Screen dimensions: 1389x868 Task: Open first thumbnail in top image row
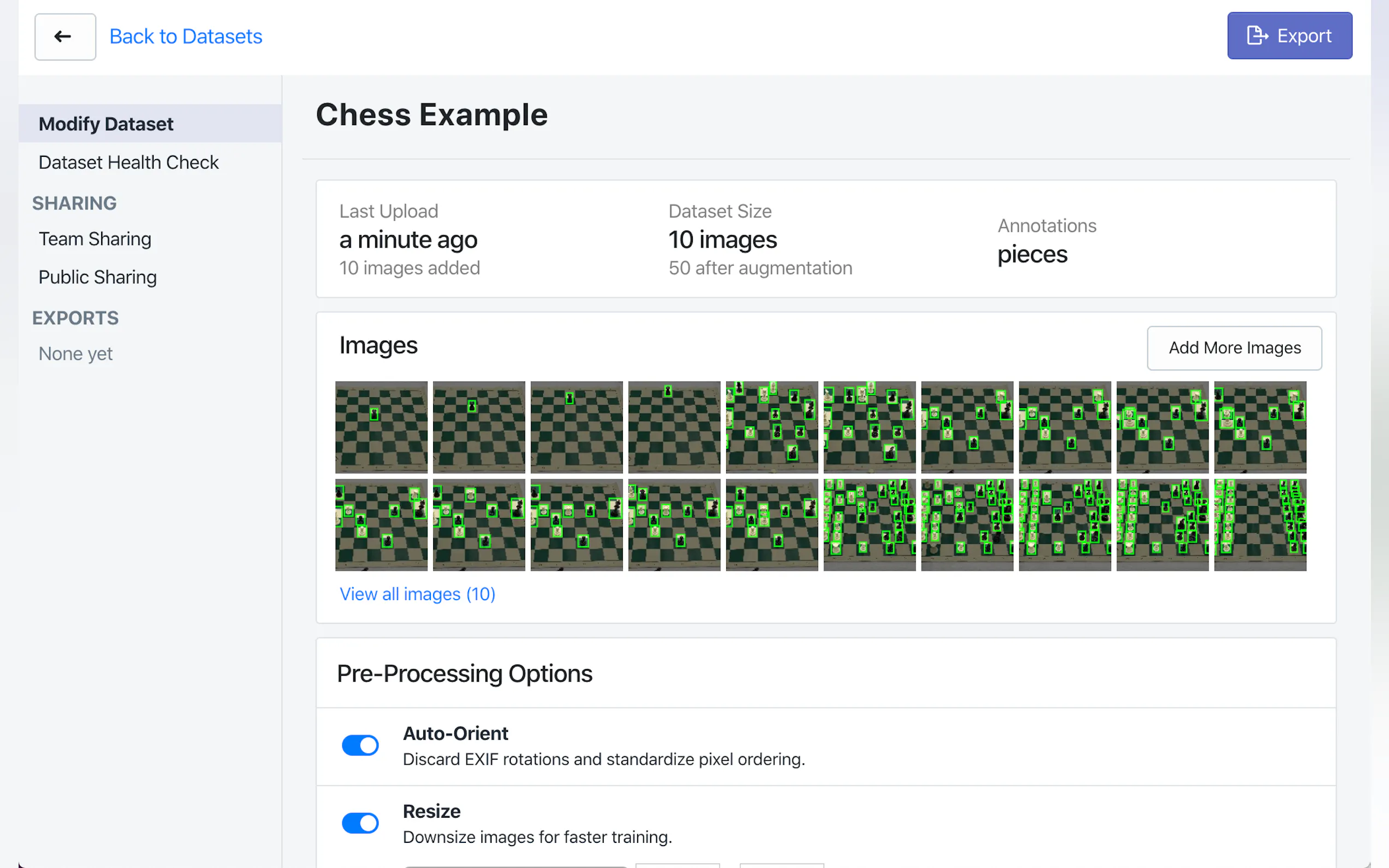(381, 427)
